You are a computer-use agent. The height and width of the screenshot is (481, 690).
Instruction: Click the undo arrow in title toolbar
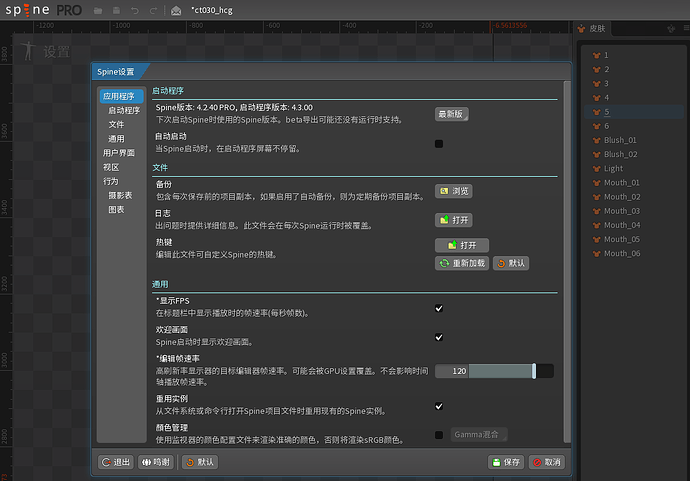(x=135, y=10)
